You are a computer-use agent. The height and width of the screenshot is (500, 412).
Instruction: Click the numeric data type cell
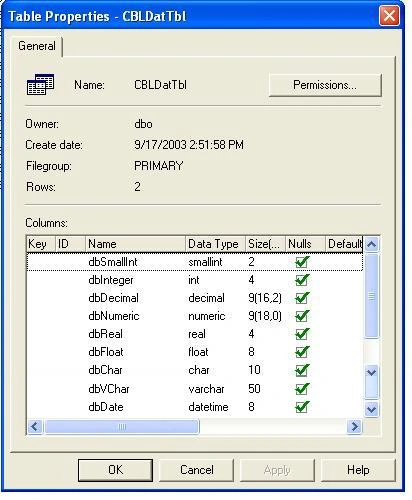207,316
